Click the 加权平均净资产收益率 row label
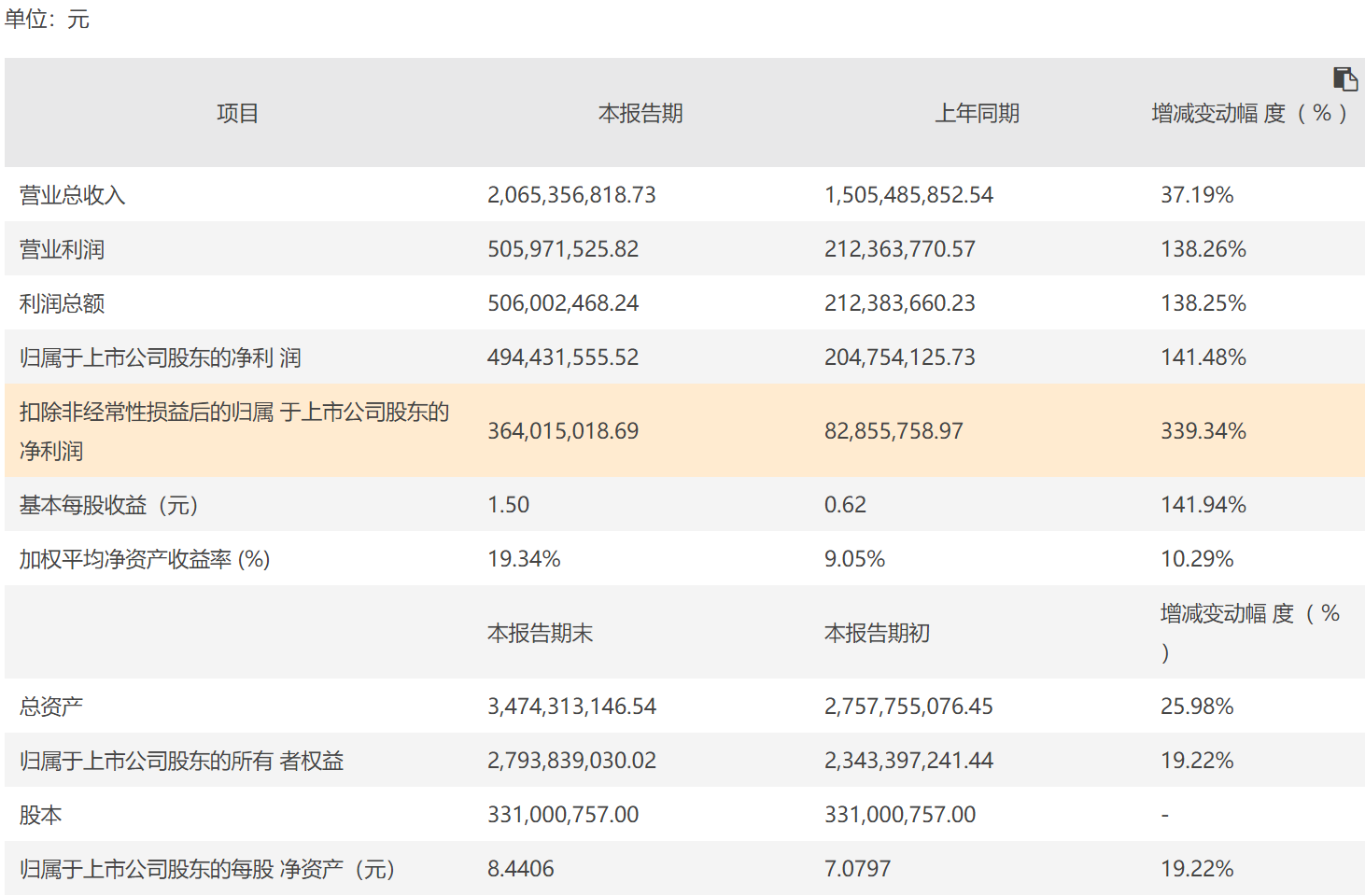Viewport: 1365px width, 896px height. [145, 559]
